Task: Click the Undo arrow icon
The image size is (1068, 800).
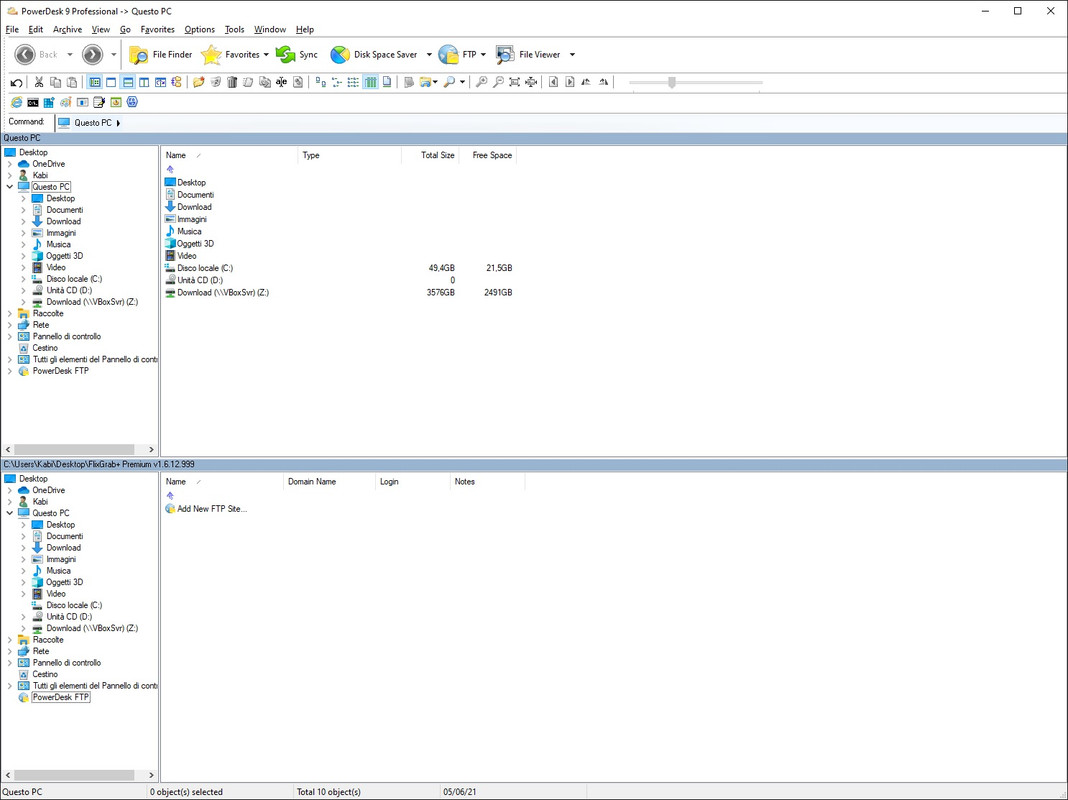Action: [x=16, y=82]
